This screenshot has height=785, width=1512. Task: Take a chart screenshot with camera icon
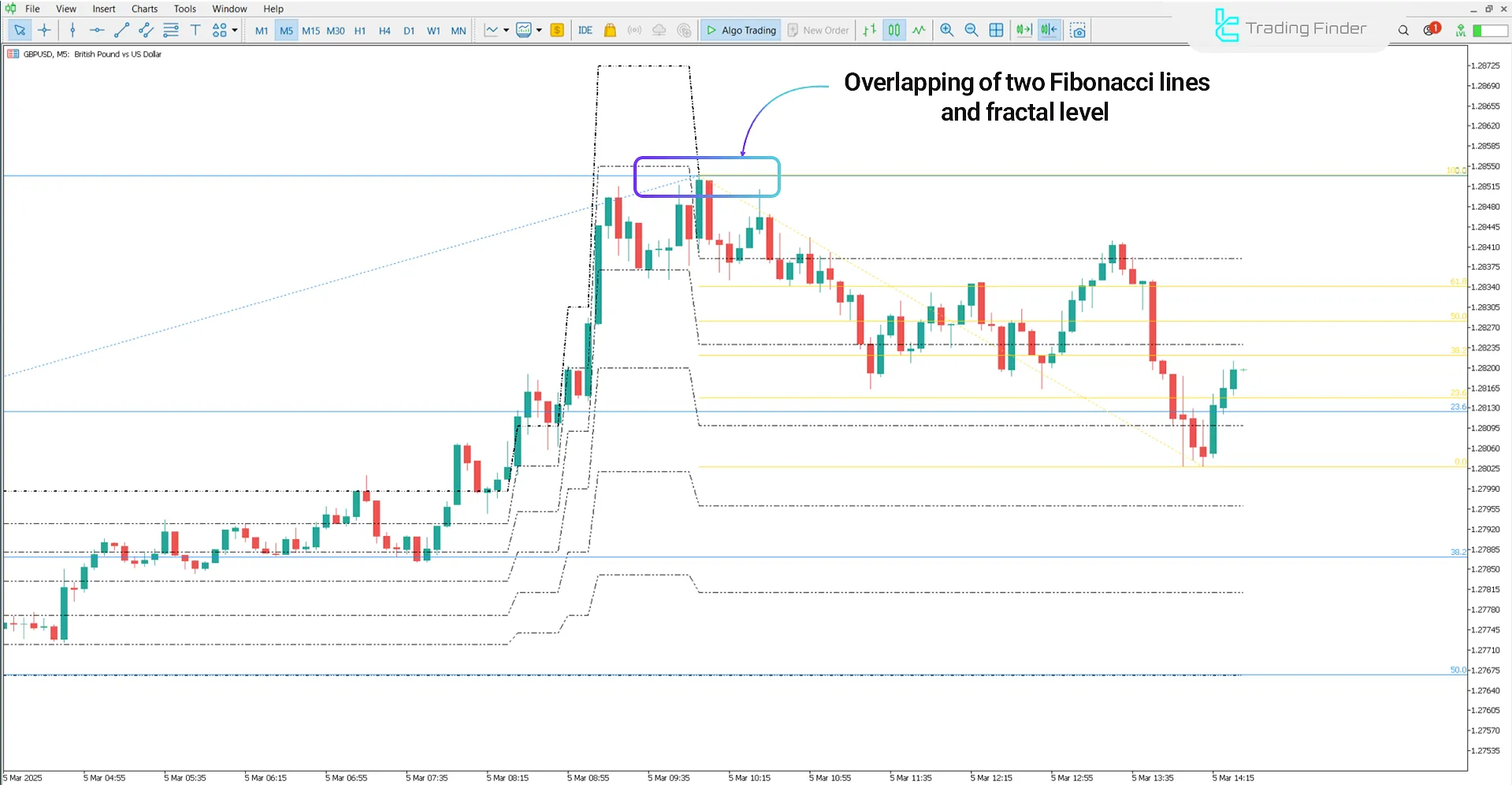1077,30
